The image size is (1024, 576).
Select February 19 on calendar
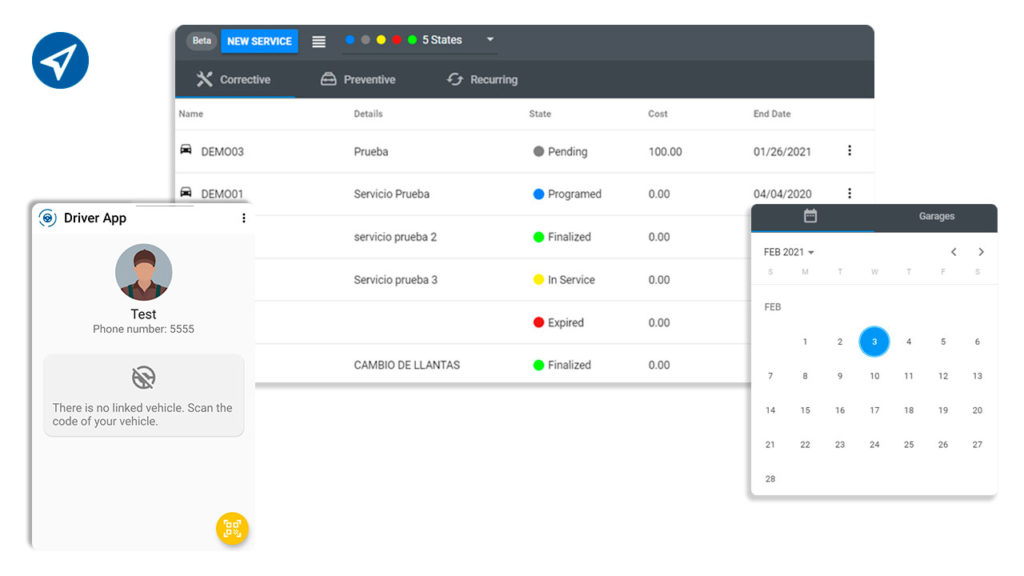943,410
